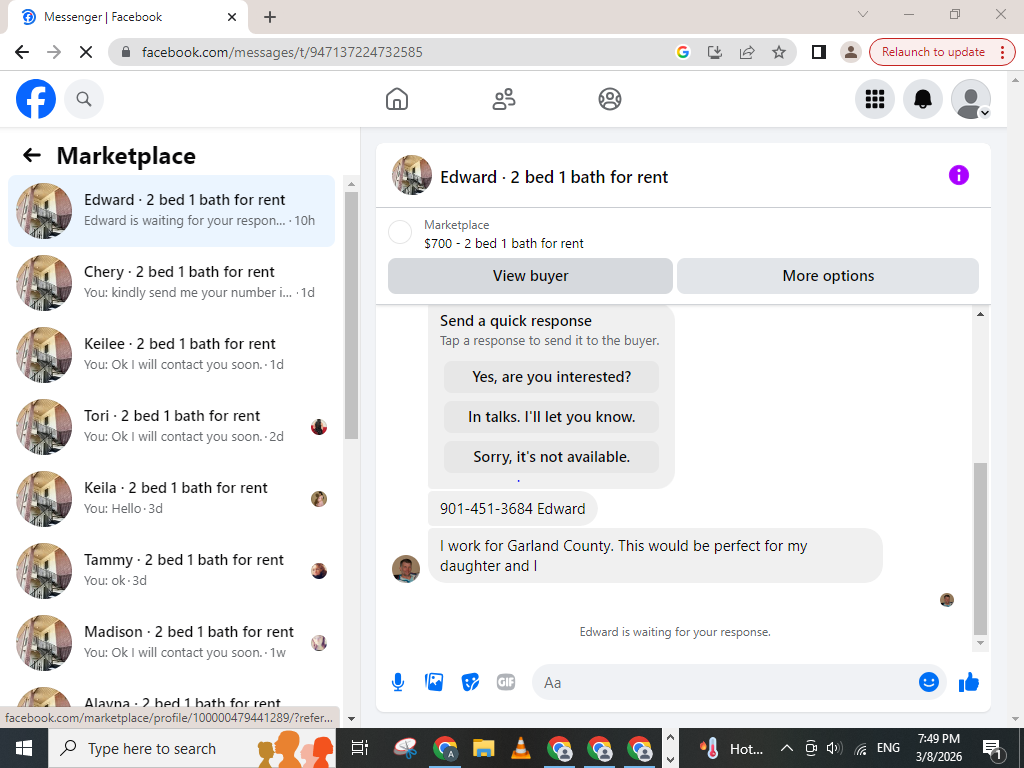Click the More options button

click(828, 276)
